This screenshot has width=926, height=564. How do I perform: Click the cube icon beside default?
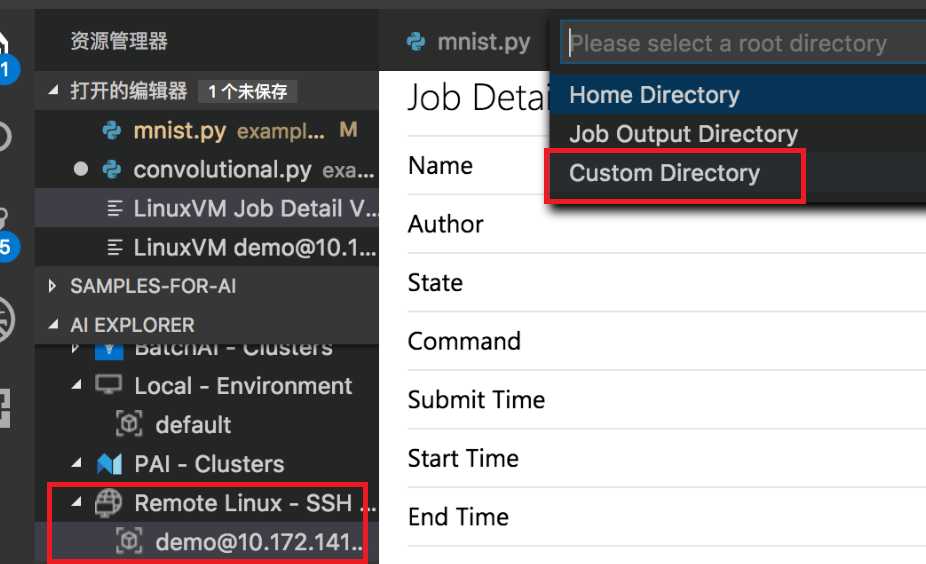pyautogui.click(x=129, y=424)
